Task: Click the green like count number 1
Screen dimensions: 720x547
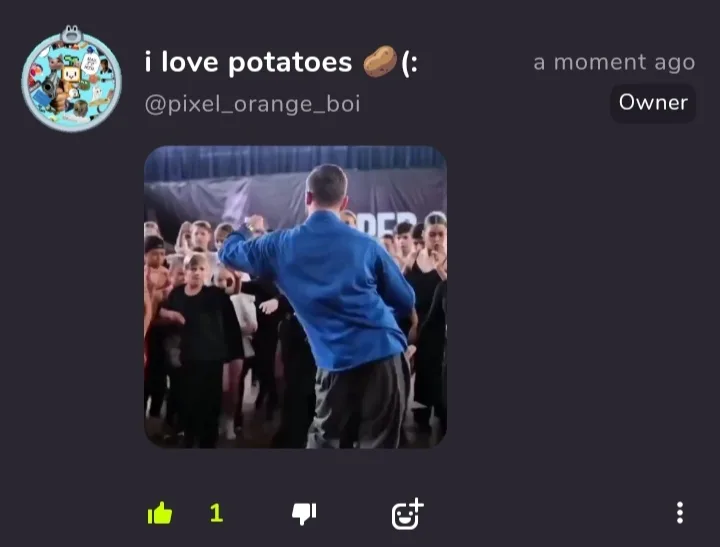Action: (216, 513)
